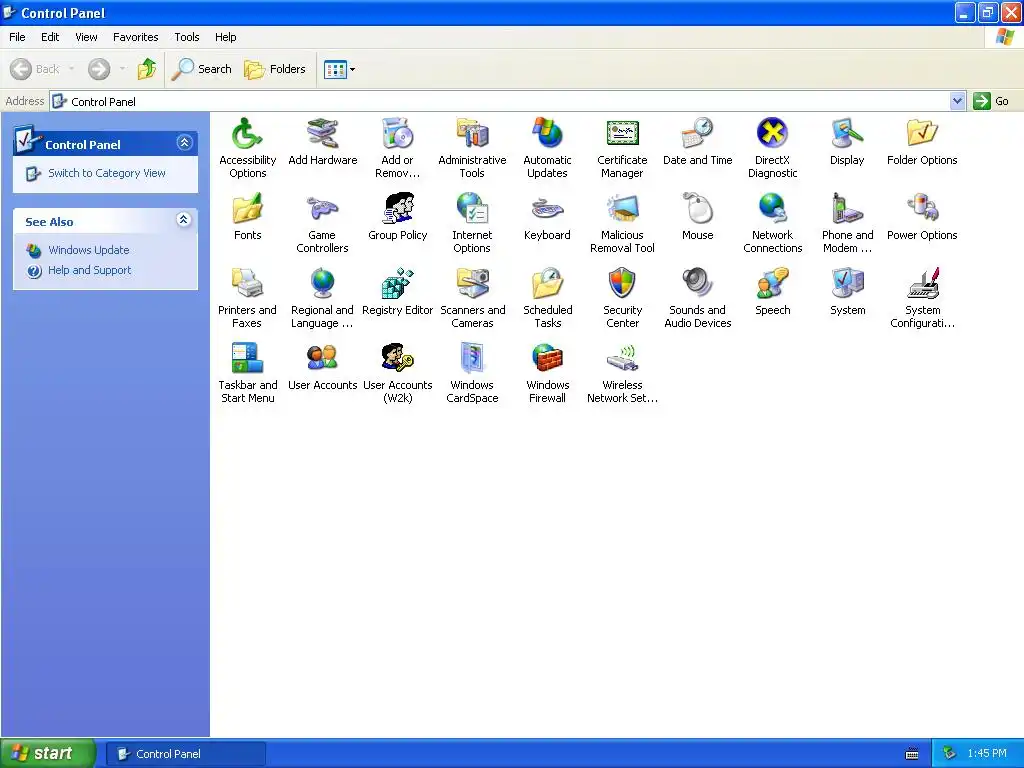Collapse the Control Panel sidebar section
This screenshot has width=1024, height=768.
tap(184, 143)
